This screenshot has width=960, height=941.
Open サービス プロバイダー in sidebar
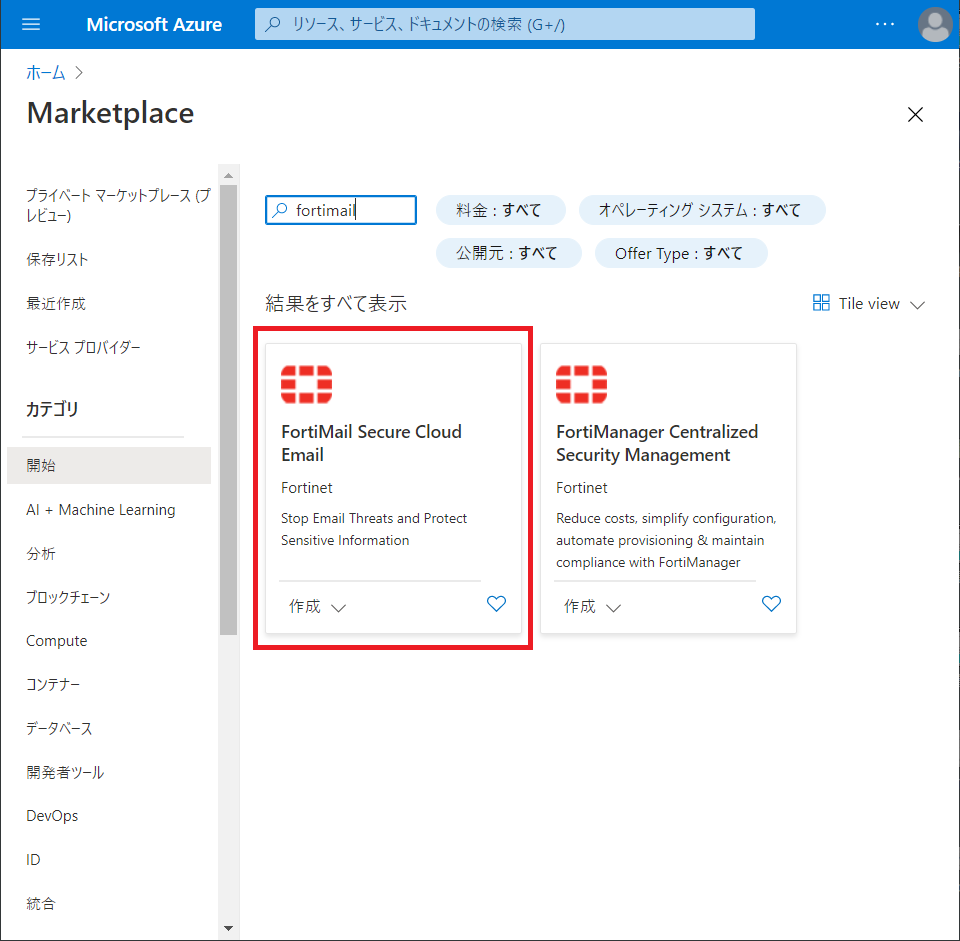click(83, 347)
